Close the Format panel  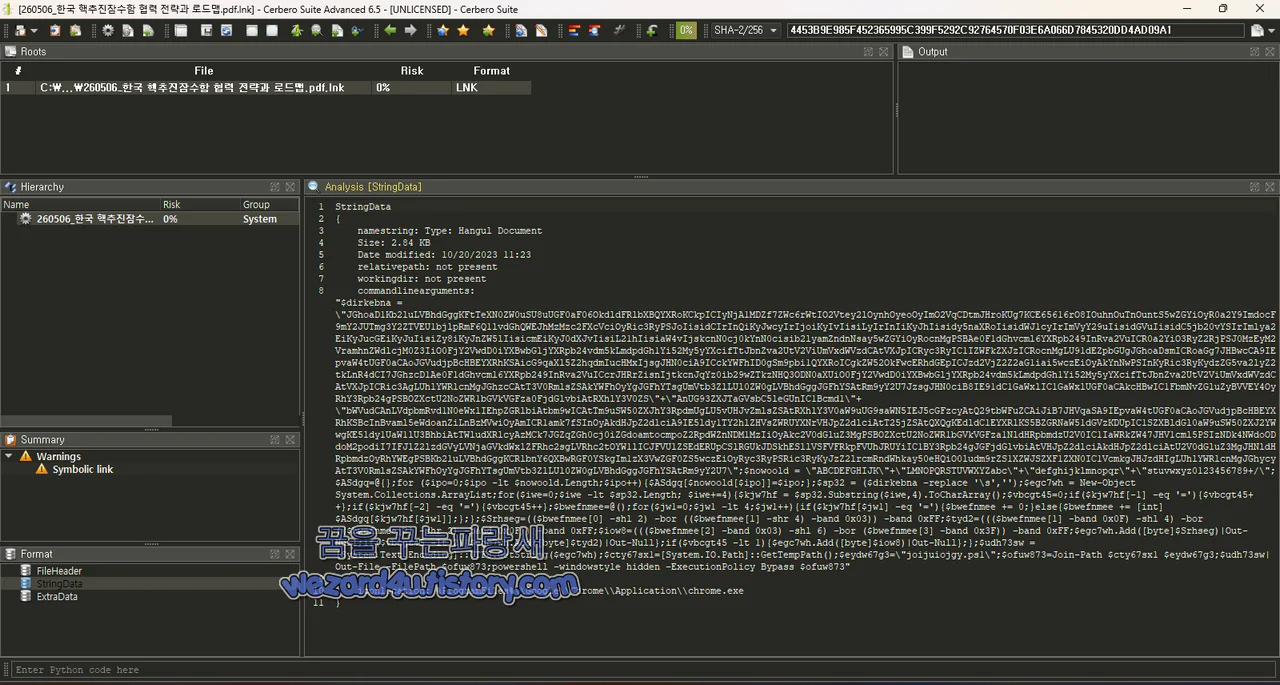pos(290,553)
